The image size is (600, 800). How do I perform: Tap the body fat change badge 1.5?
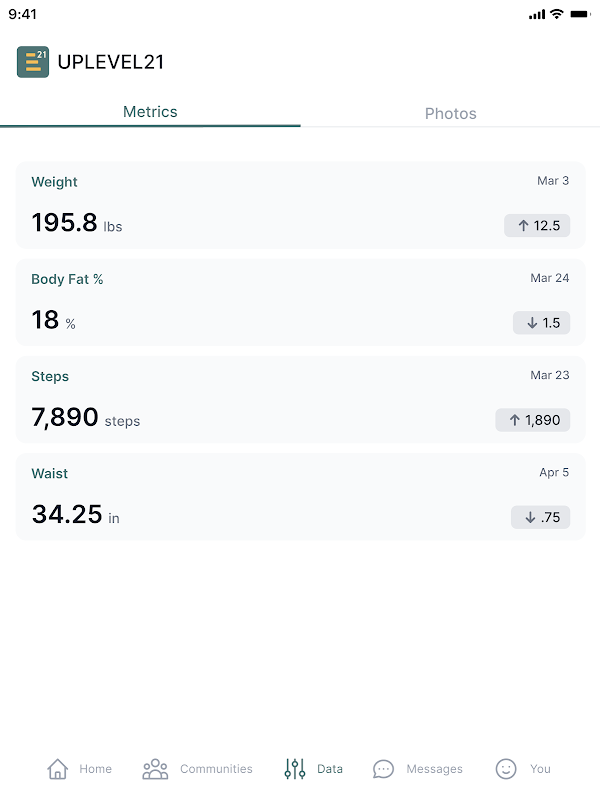(x=541, y=323)
